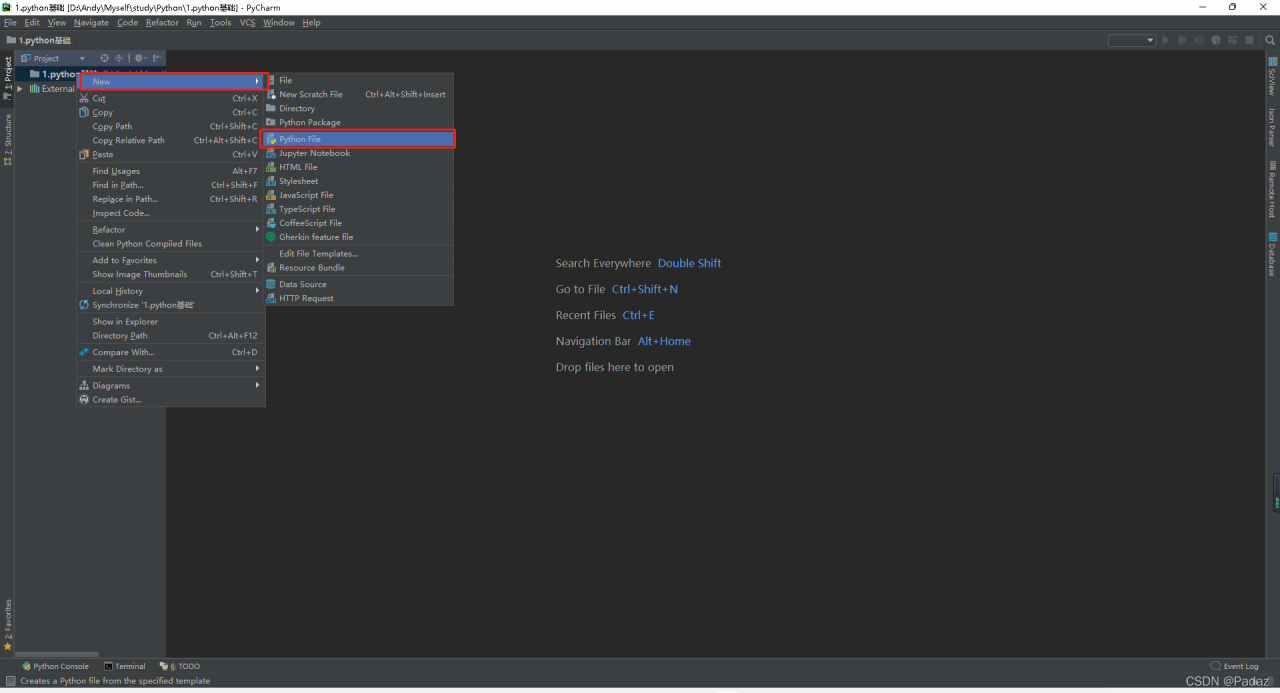Expand the New submenu arrow
This screenshot has height=693, width=1280.
point(257,82)
